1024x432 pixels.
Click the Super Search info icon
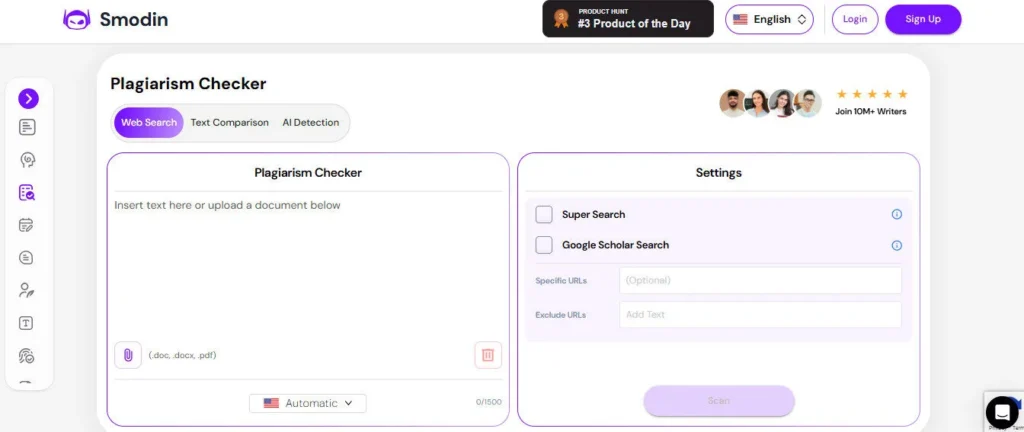(897, 214)
